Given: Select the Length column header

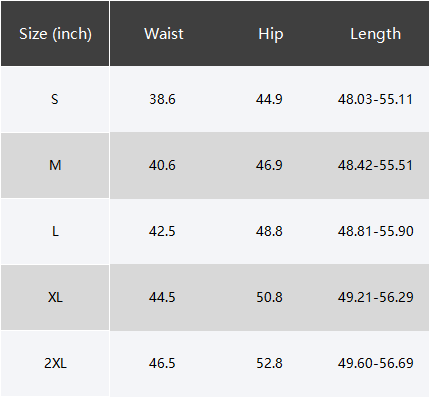Looking at the screenshot, I should pyautogui.click(x=375, y=34).
